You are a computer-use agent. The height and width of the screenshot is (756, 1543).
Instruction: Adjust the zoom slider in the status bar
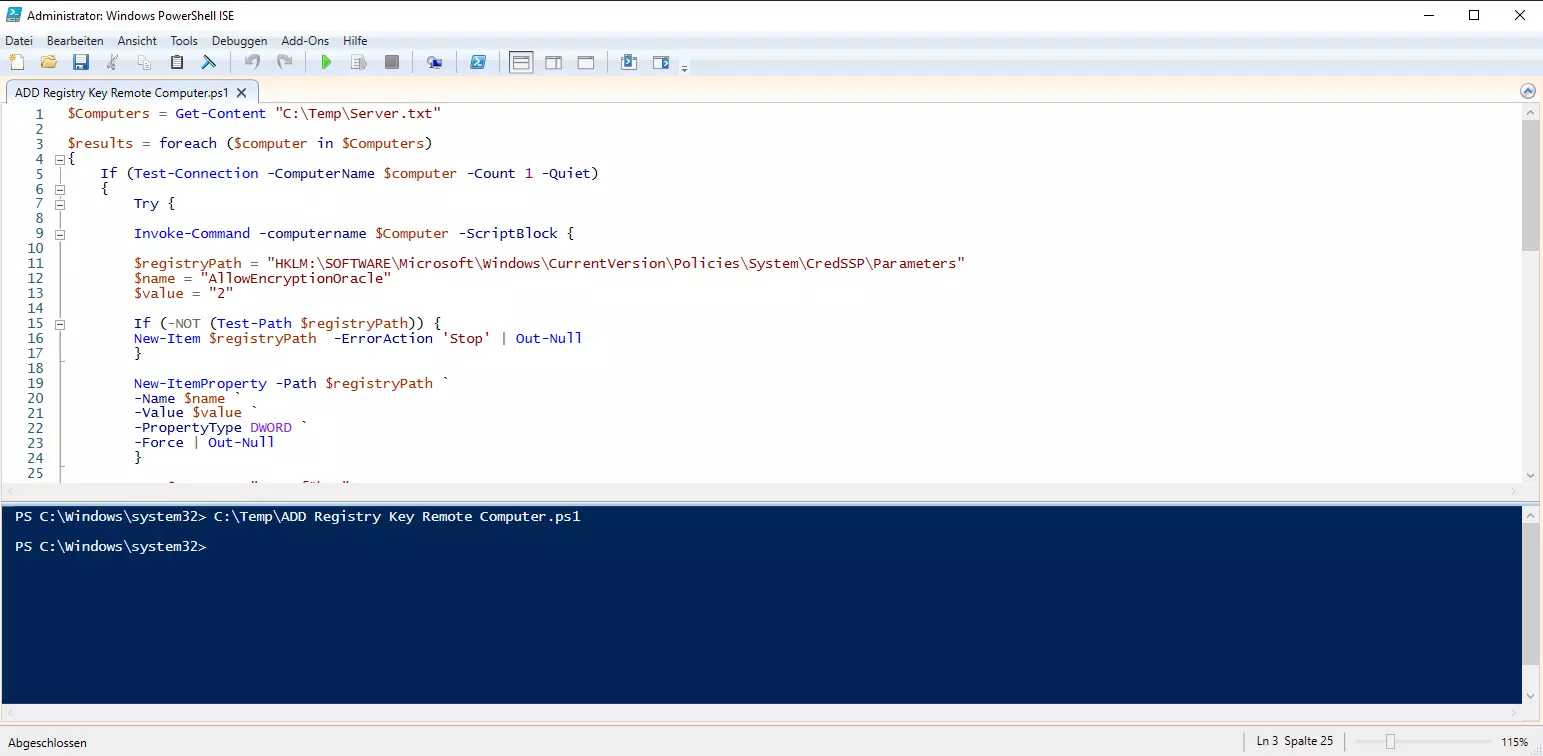click(x=1390, y=742)
